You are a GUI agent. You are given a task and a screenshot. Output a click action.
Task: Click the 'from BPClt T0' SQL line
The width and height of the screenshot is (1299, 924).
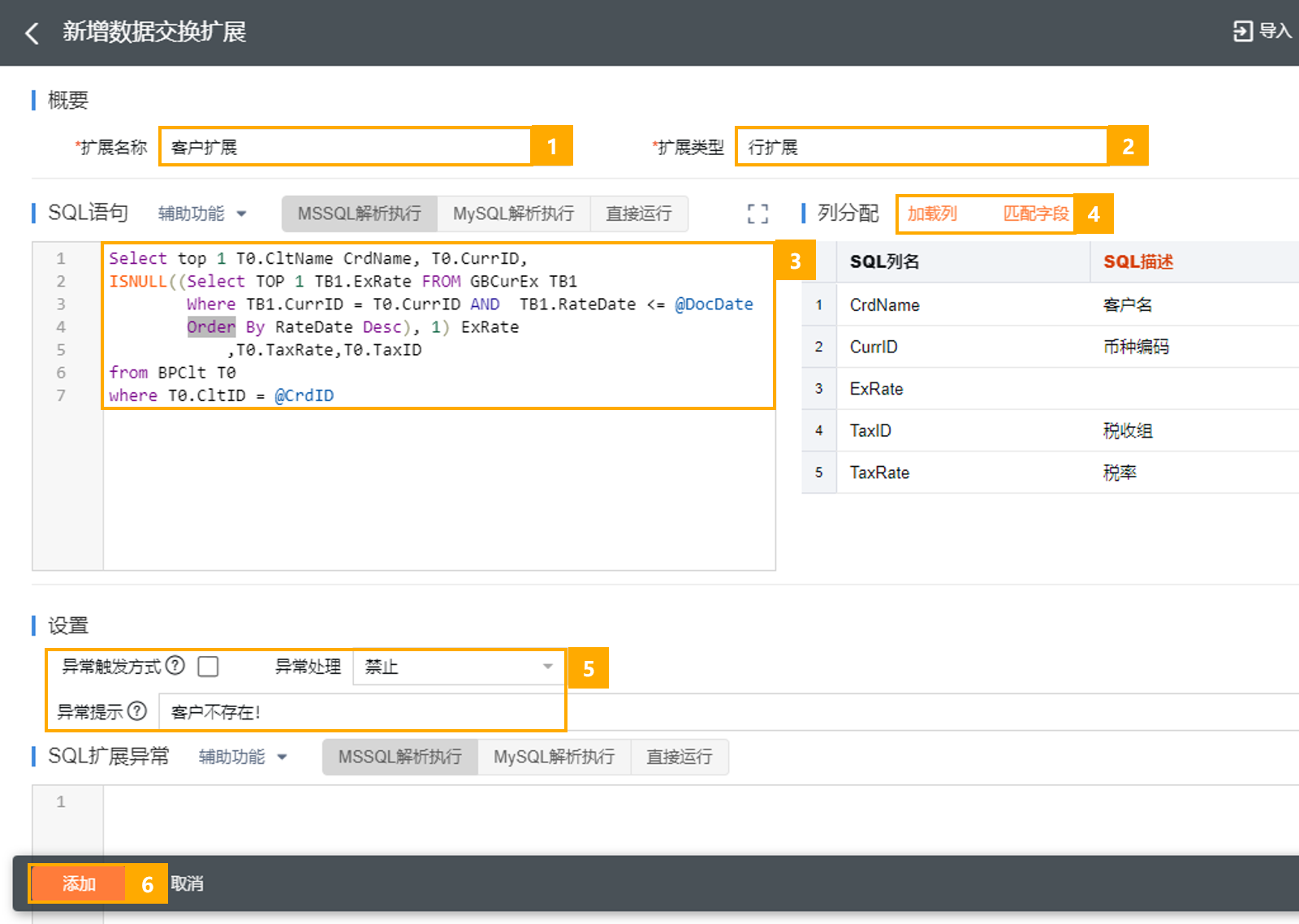pyautogui.click(x=172, y=373)
